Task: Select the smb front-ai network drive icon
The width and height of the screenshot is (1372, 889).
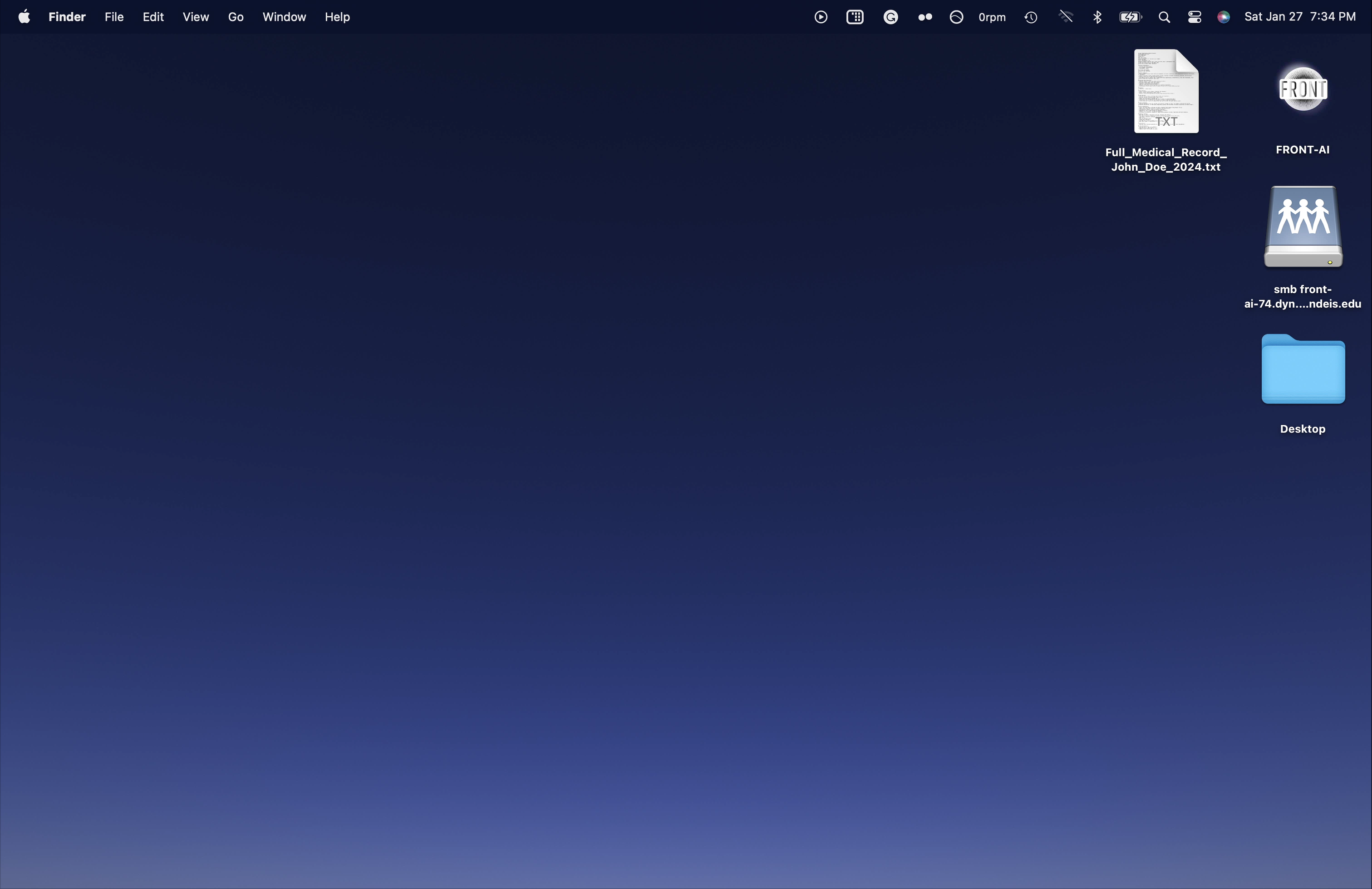Action: pyautogui.click(x=1303, y=227)
